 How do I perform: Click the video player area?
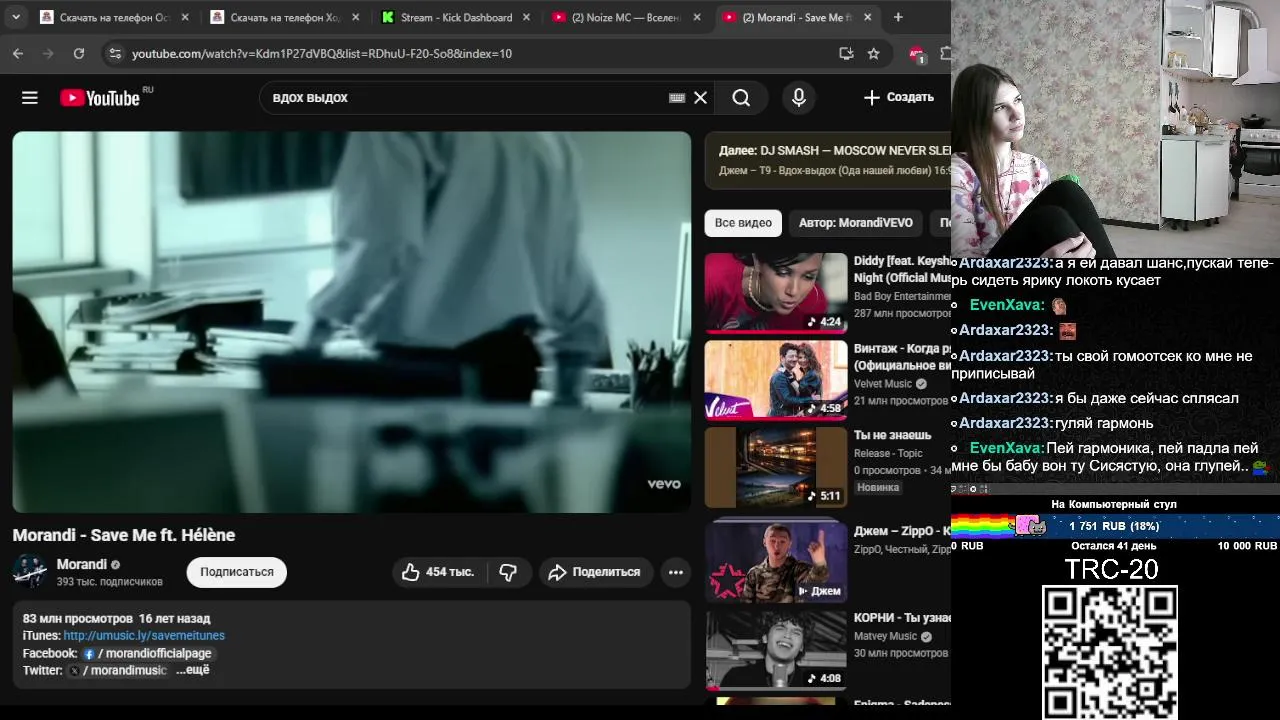tap(351, 322)
